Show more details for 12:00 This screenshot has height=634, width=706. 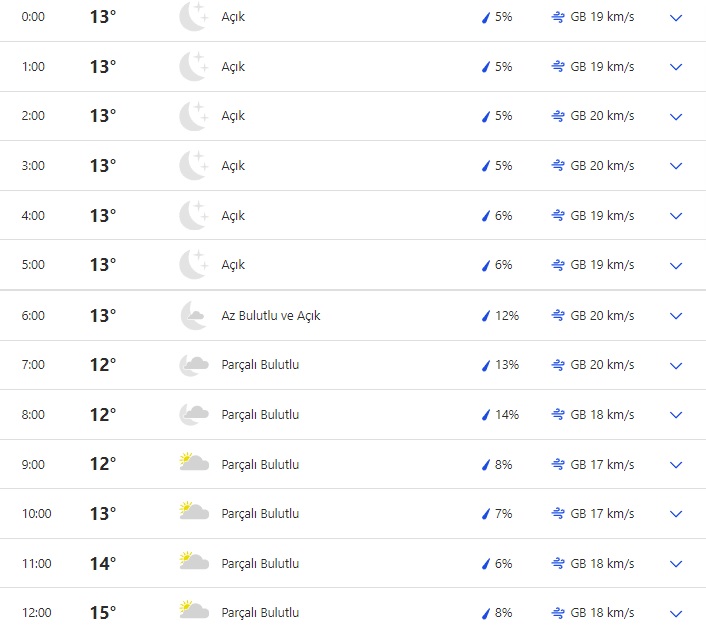676,613
